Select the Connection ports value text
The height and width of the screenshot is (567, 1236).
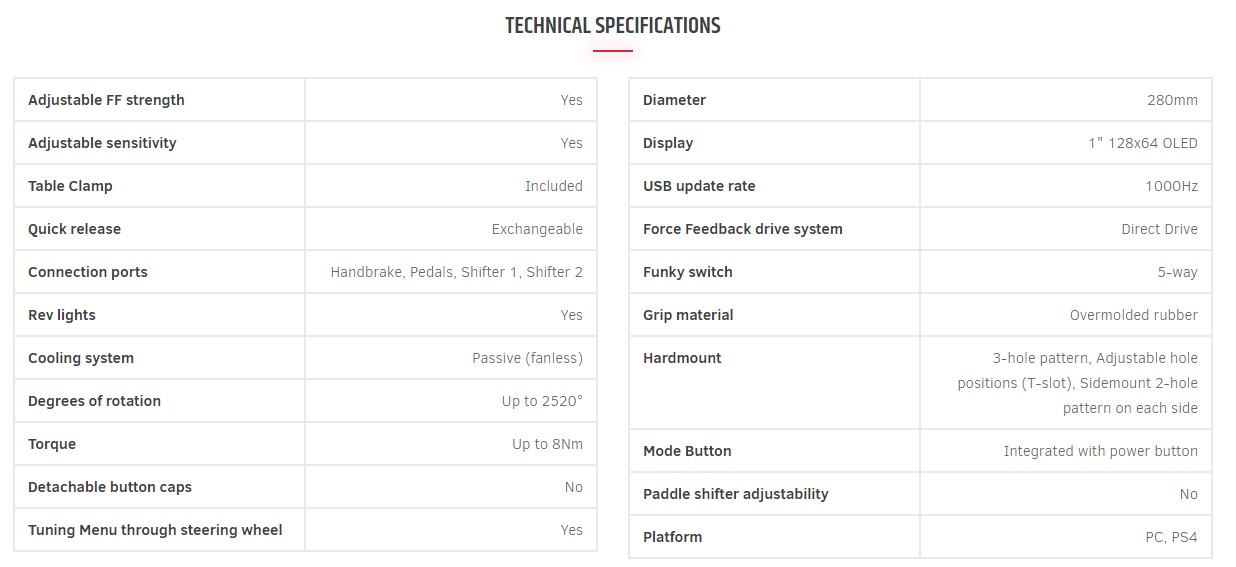pyautogui.click(x=456, y=272)
